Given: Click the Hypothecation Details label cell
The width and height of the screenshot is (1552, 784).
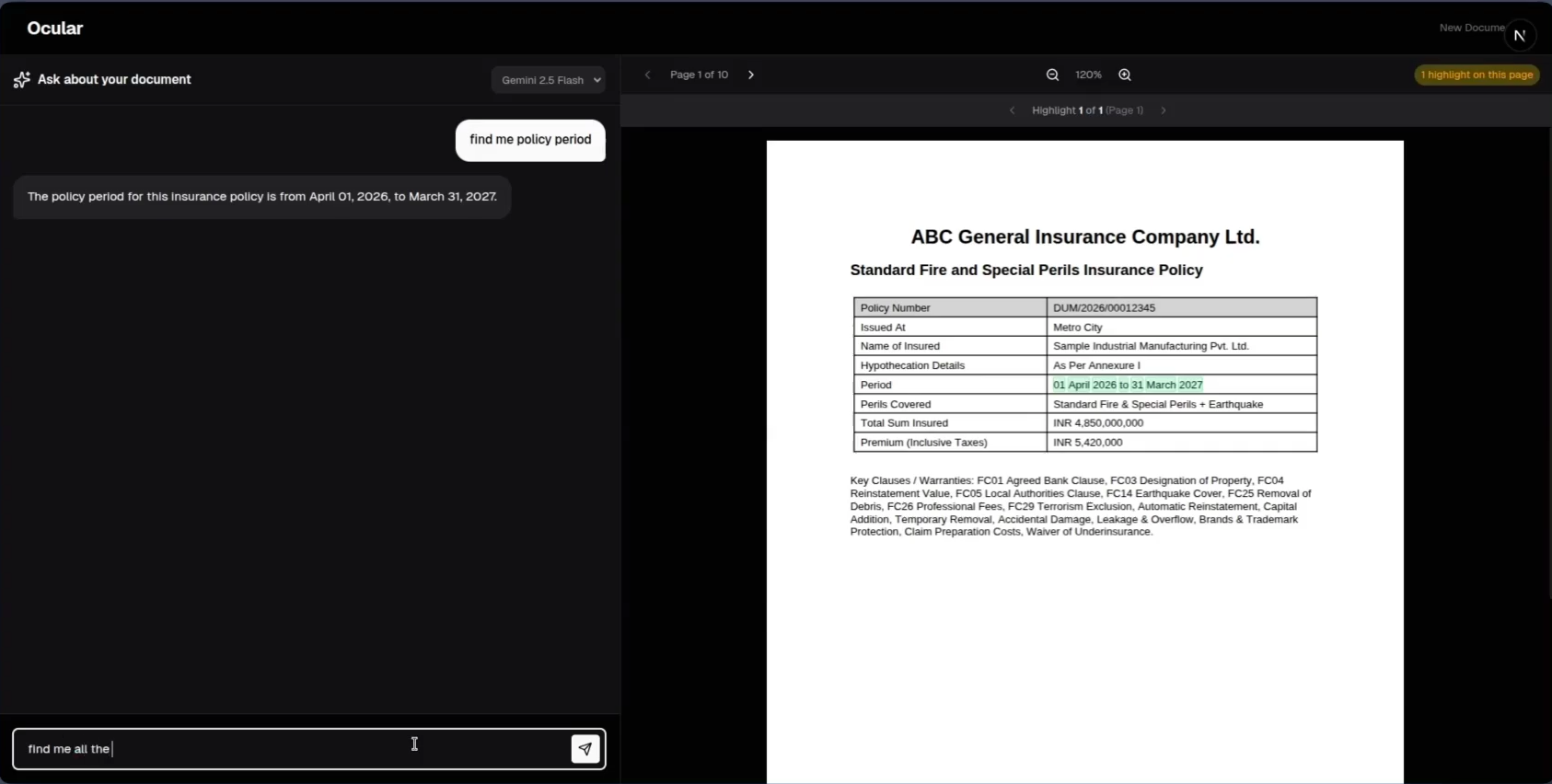Looking at the screenshot, I should click(x=950, y=365).
